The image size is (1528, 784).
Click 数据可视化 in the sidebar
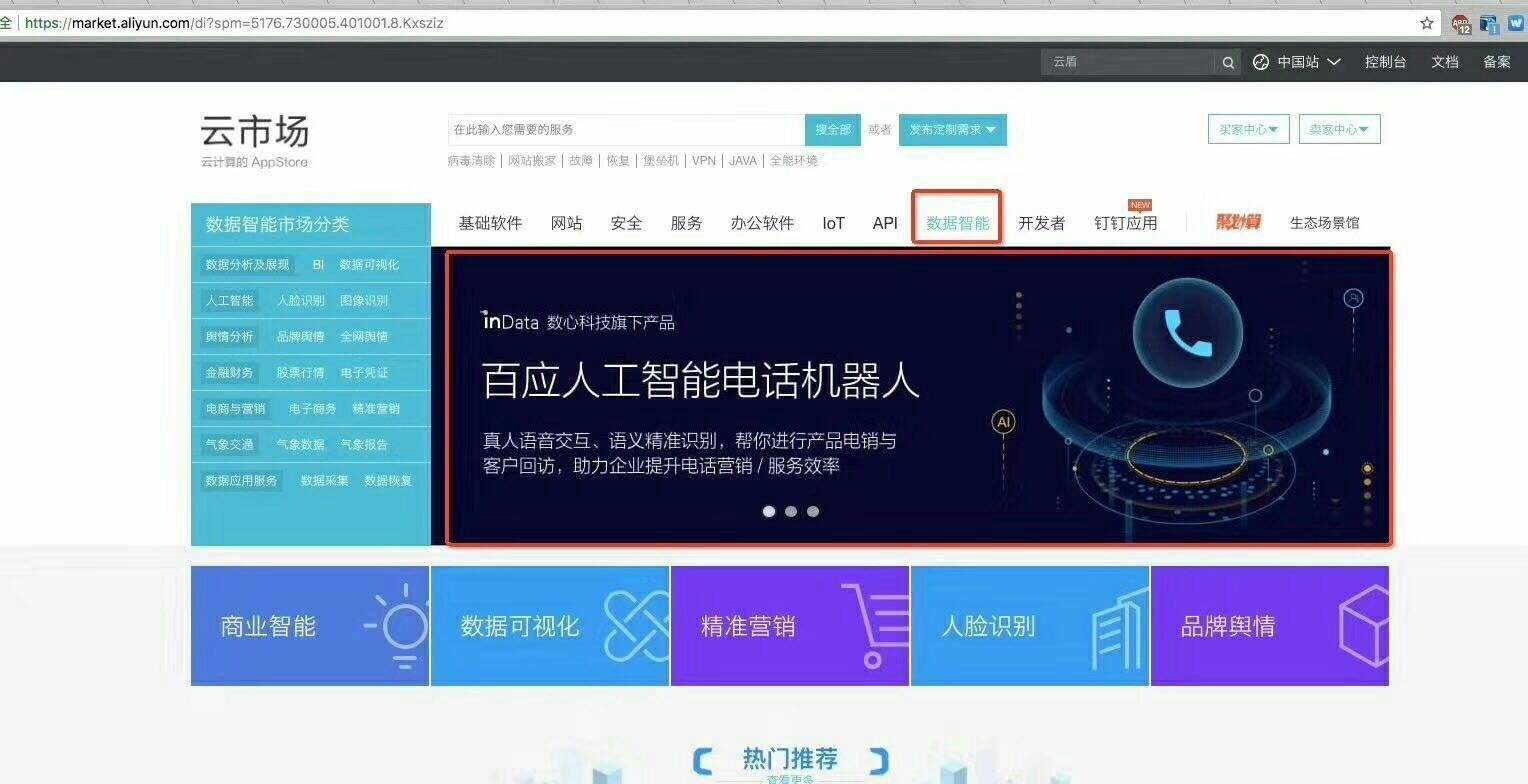(369, 265)
